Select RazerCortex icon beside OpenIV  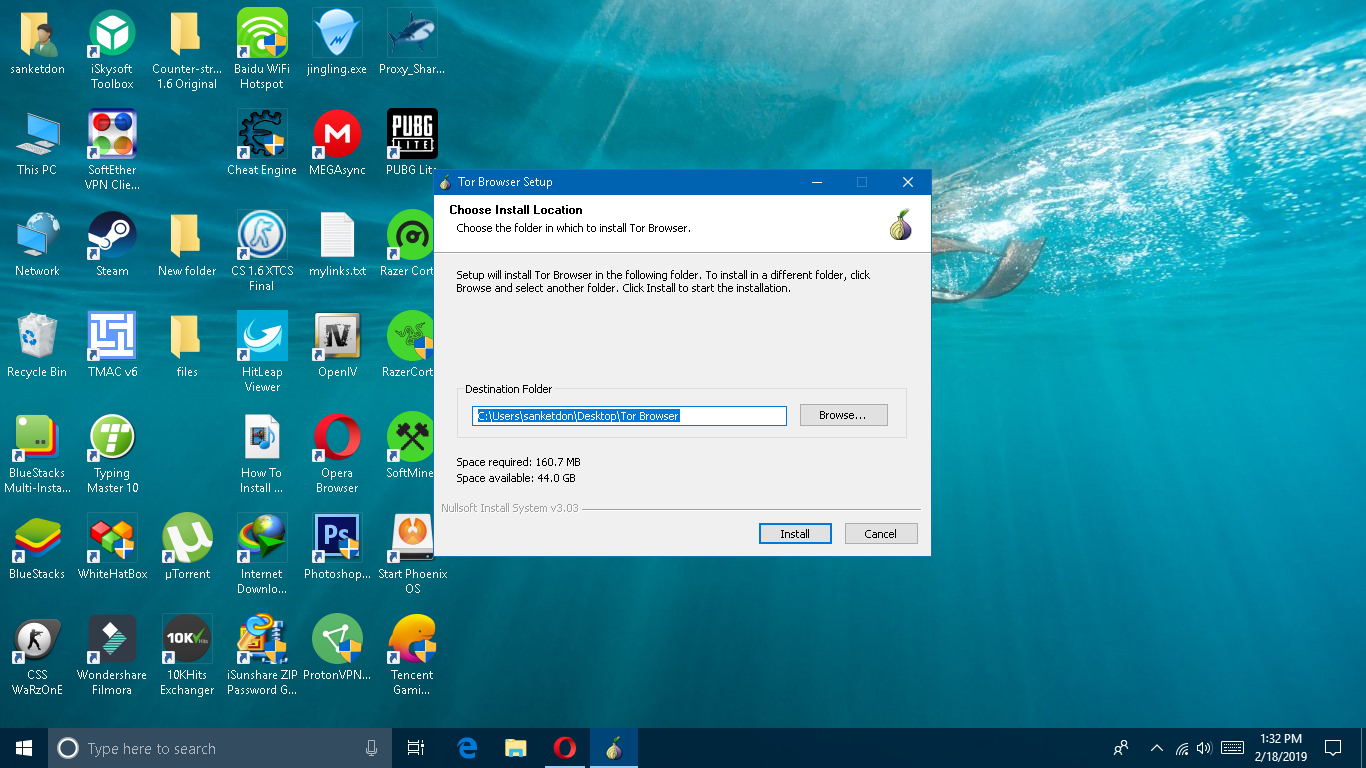coord(410,337)
